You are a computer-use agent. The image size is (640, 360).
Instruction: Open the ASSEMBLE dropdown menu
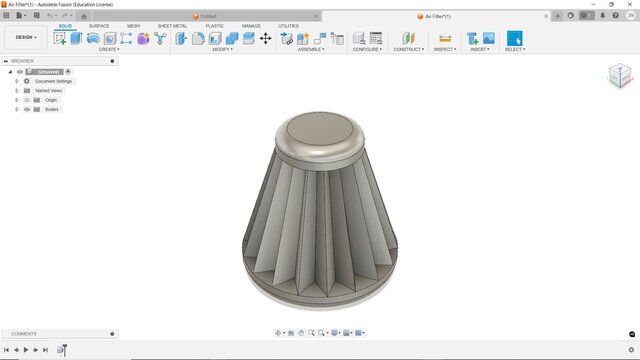click(311, 49)
